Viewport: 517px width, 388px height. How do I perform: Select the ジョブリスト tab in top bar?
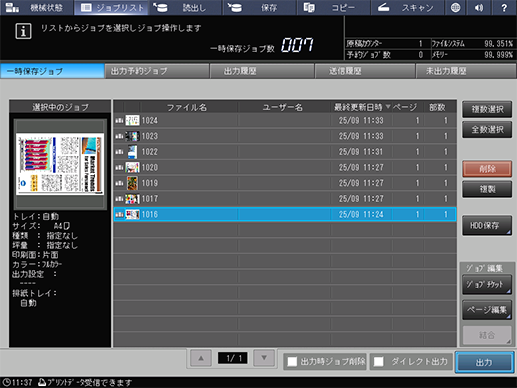112,8
